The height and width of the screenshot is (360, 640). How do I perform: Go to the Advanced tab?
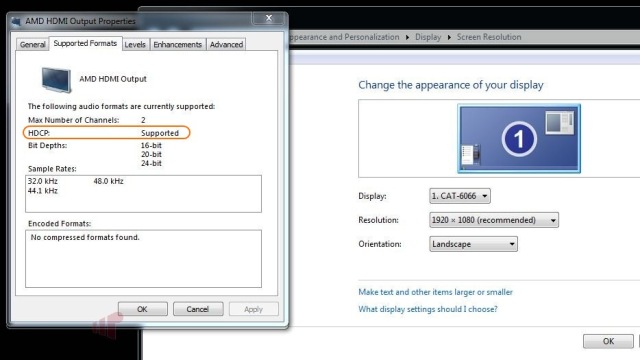(x=226, y=44)
